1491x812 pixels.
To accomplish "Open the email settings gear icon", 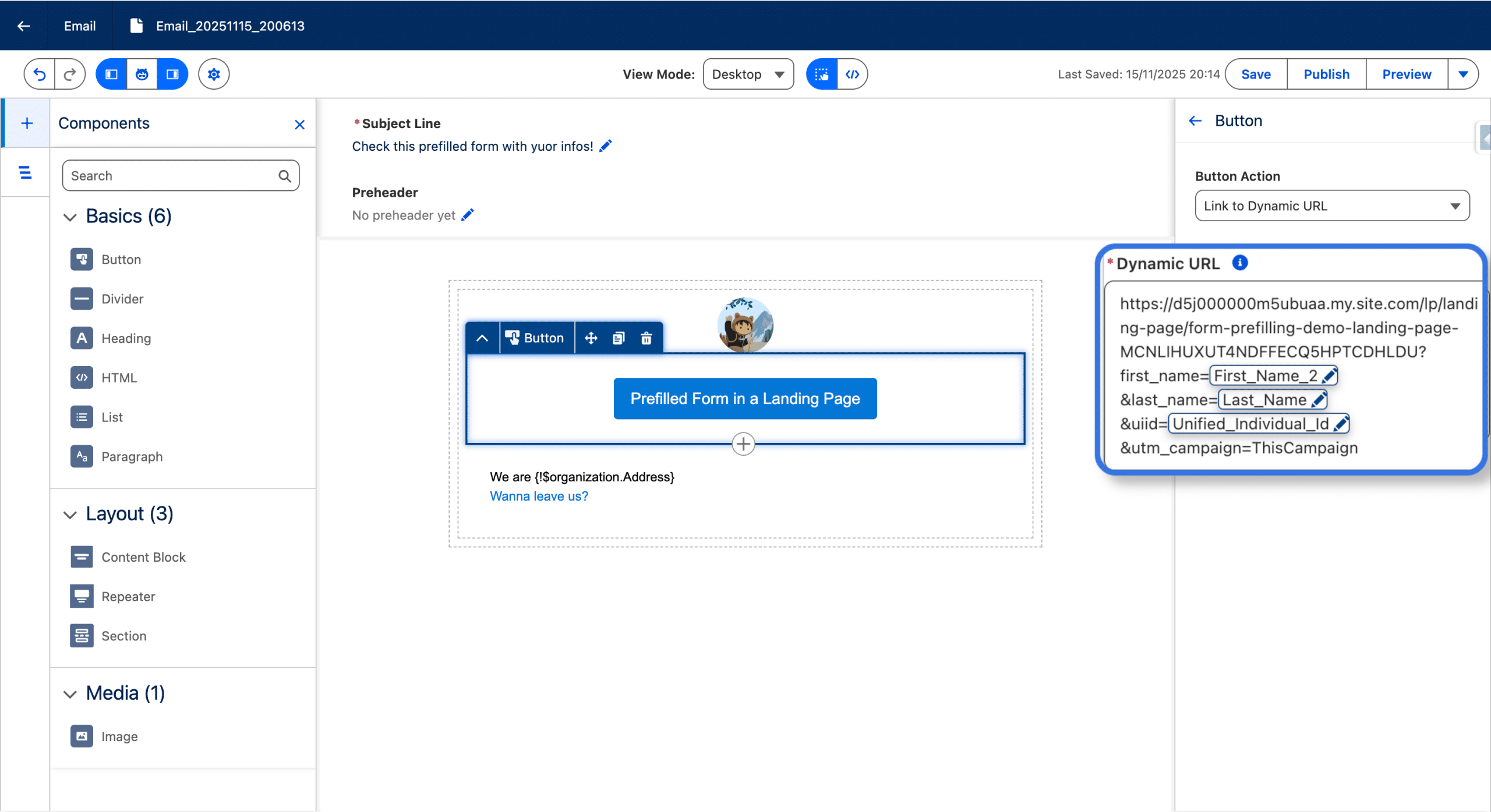I will point(214,75).
